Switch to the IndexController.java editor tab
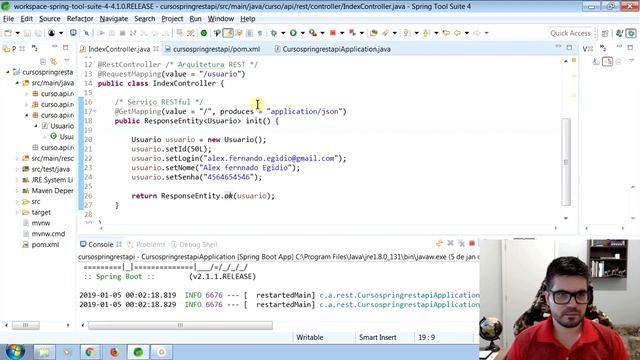640x360 pixels. (119, 49)
